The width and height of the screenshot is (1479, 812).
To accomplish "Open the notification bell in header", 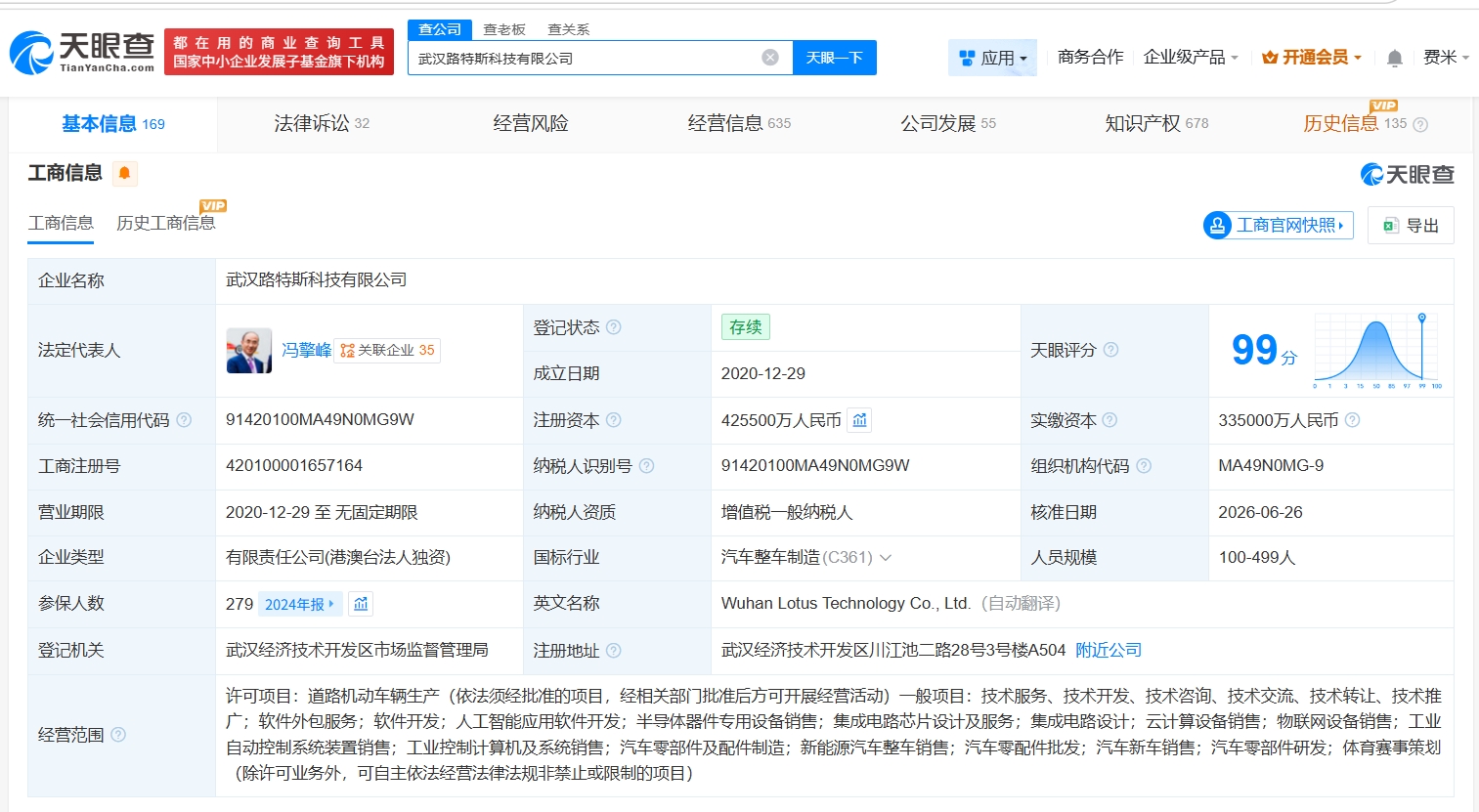I will (1395, 58).
